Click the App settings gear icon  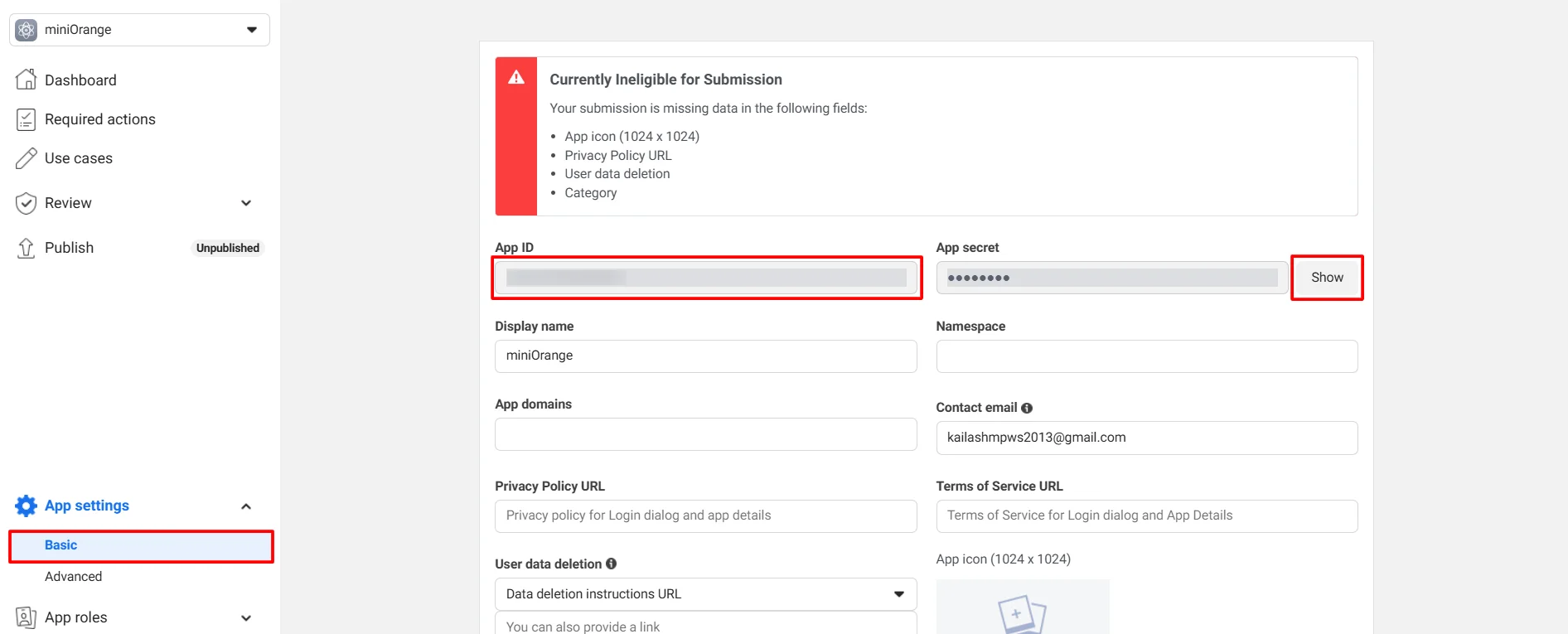point(27,506)
